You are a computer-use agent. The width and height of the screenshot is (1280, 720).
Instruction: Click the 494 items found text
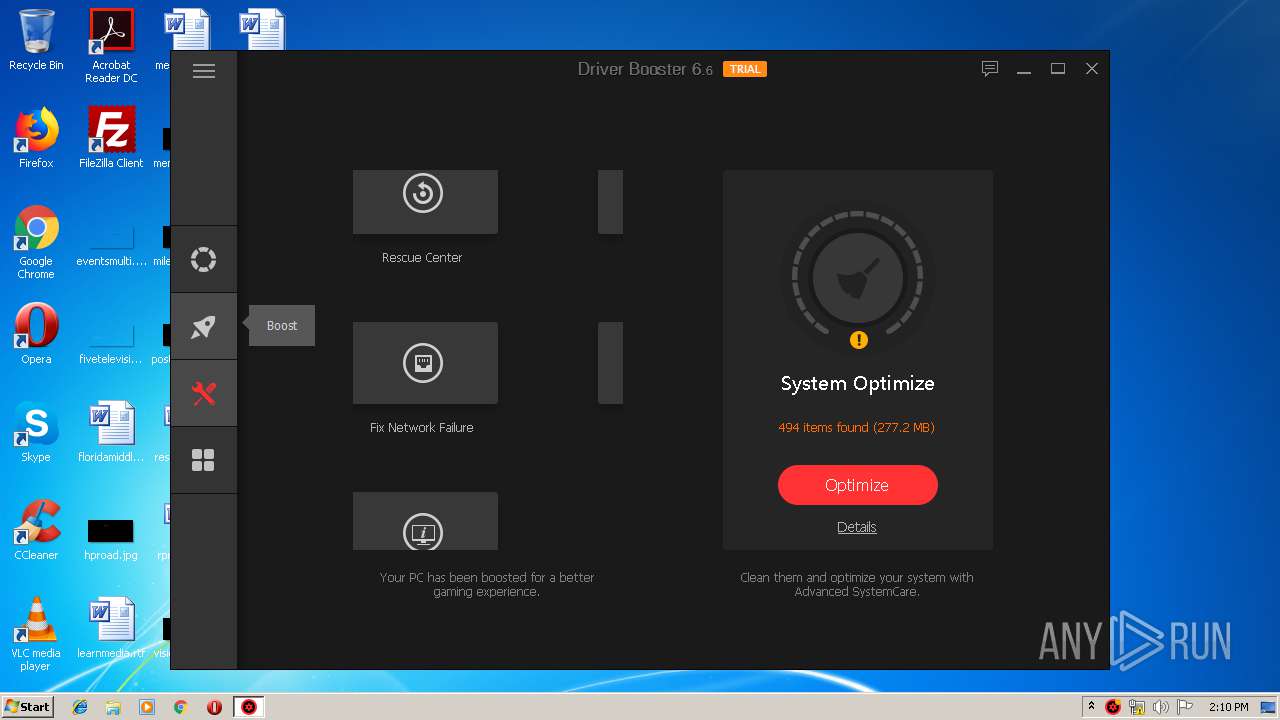pos(856,427)
